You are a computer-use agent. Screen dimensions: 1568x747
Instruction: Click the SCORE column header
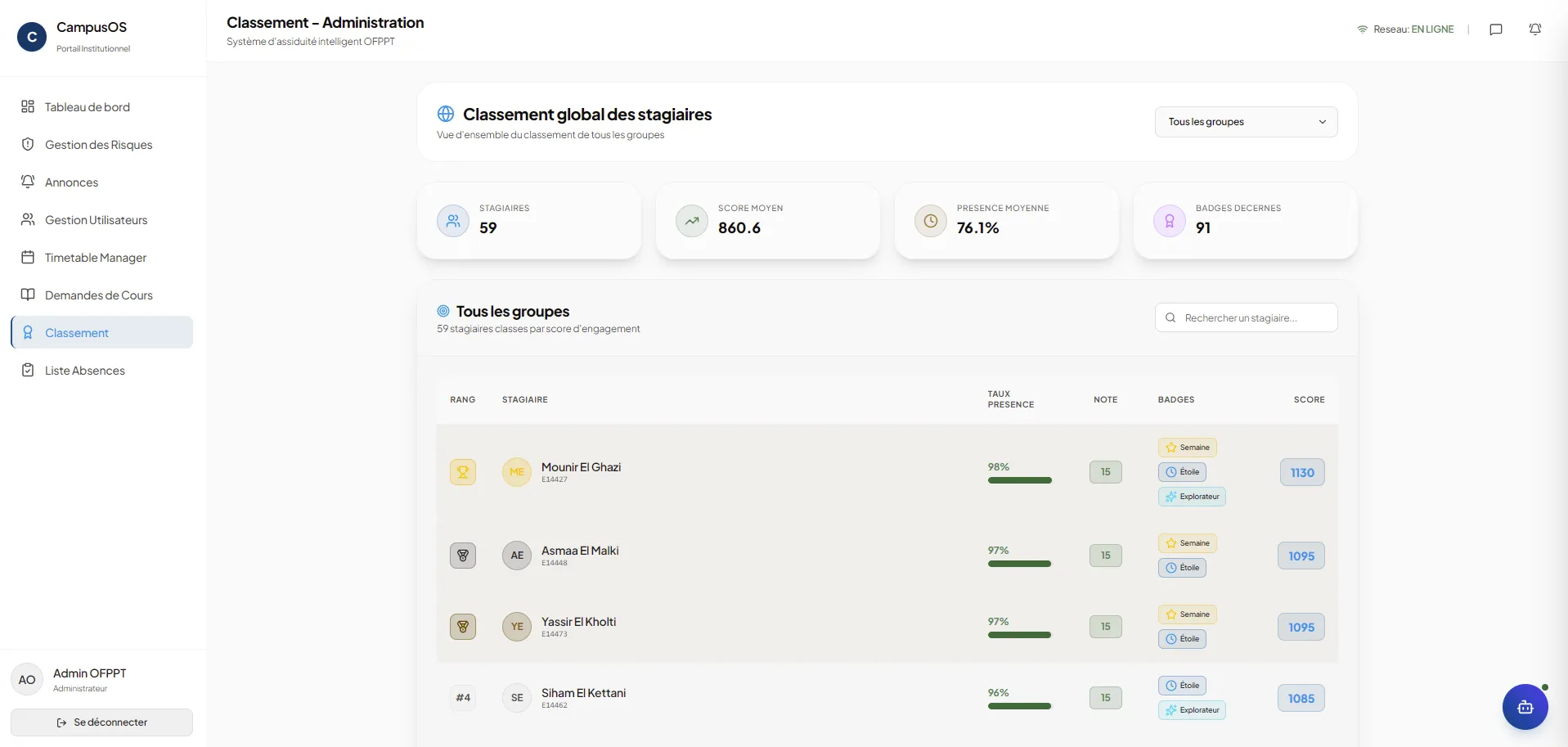(1309, 399)
